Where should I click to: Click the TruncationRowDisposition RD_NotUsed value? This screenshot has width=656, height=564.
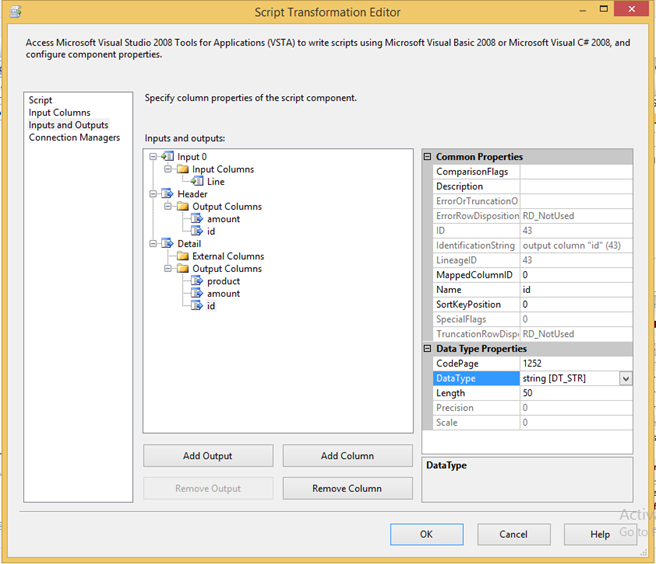pos(548,334)
